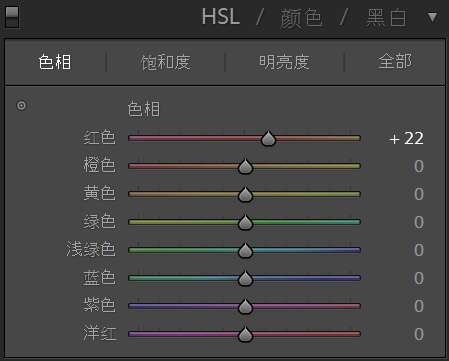This screenshot has height=361, width=449.
Task: Click the 洋红 slider label
Action: [100, 334]
